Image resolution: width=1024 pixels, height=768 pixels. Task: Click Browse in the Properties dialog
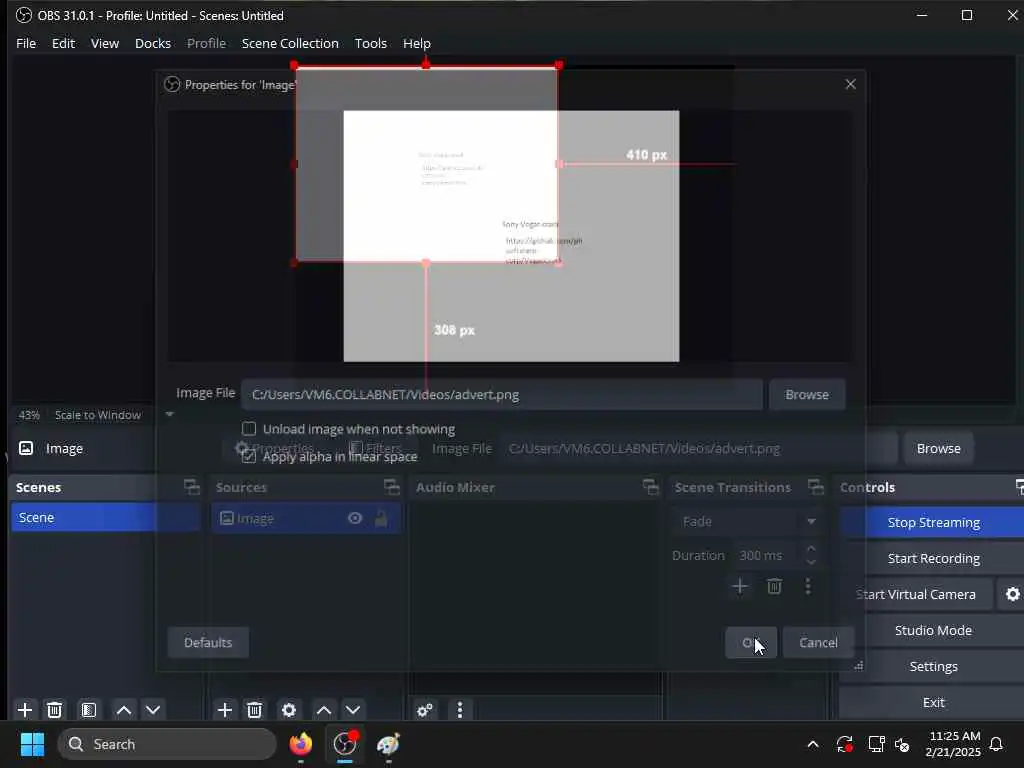807,394
